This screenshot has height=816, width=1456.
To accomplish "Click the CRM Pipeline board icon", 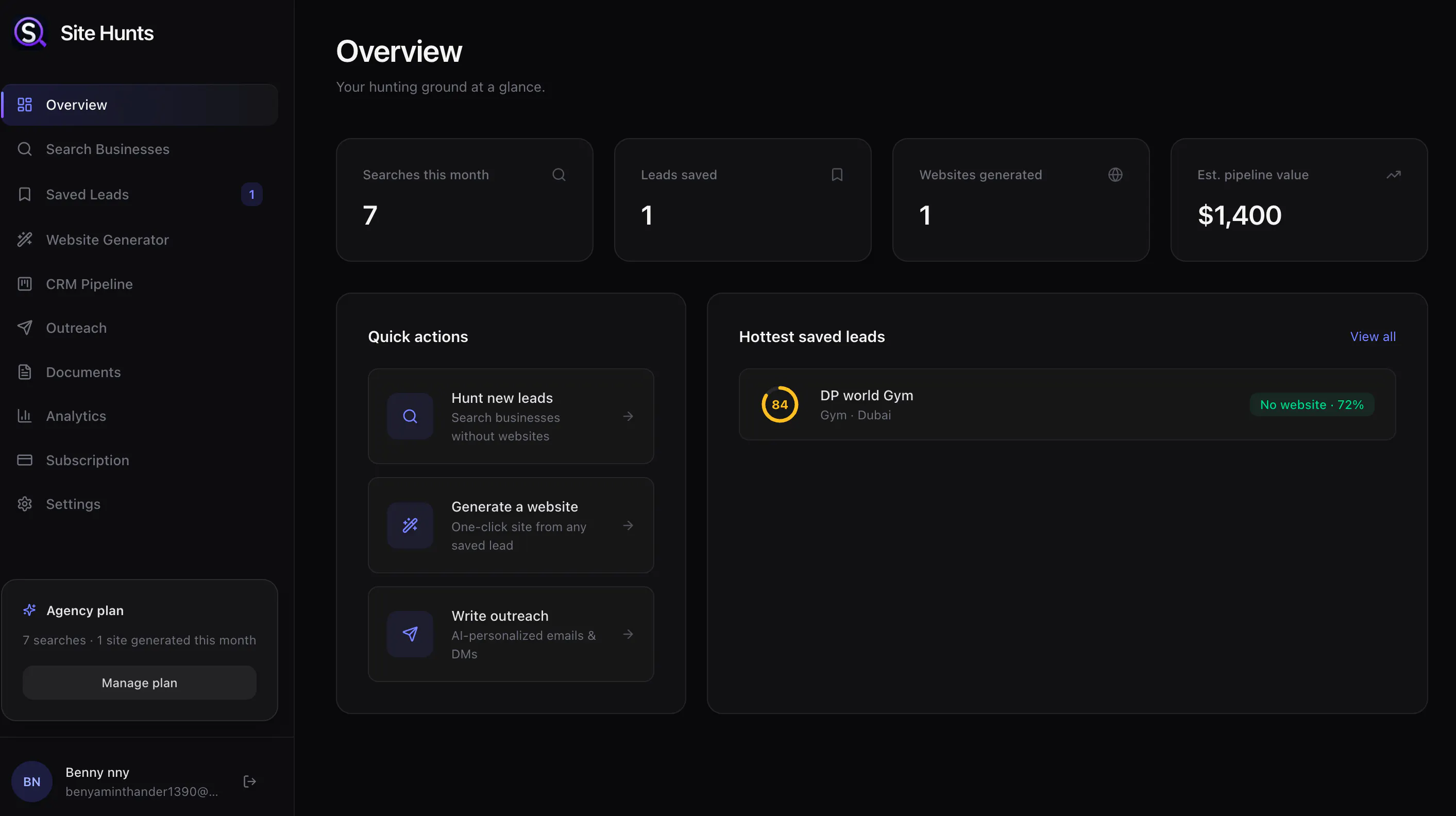I will click(x=24, y=284).
